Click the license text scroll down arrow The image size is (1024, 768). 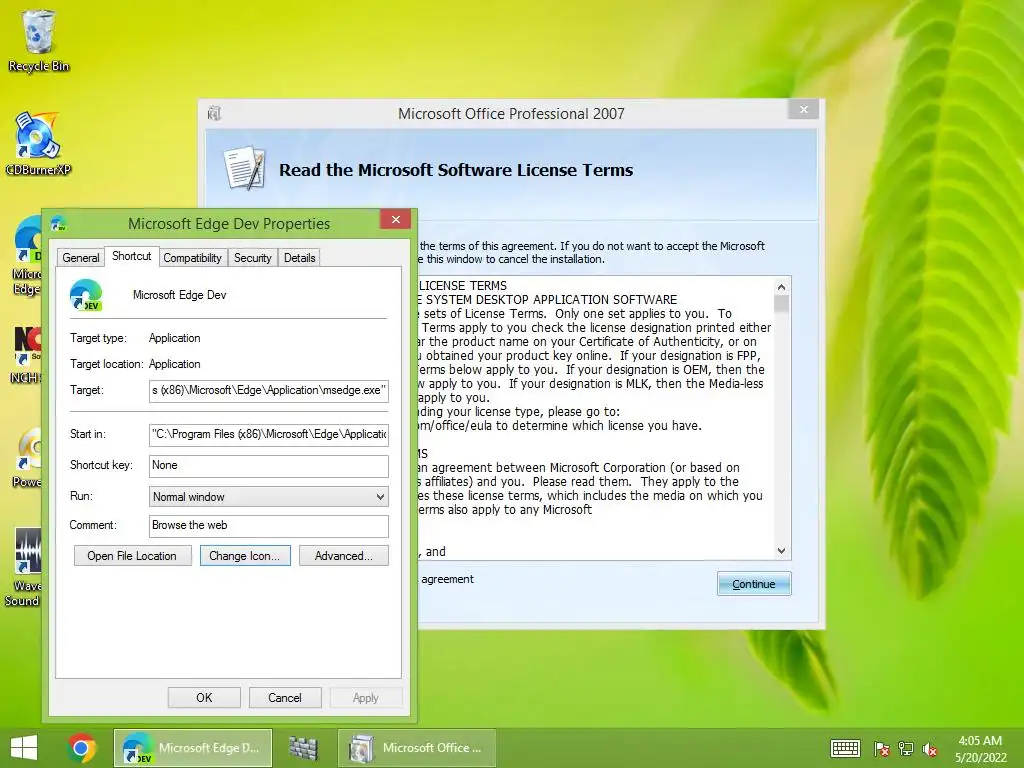[781, 551]
